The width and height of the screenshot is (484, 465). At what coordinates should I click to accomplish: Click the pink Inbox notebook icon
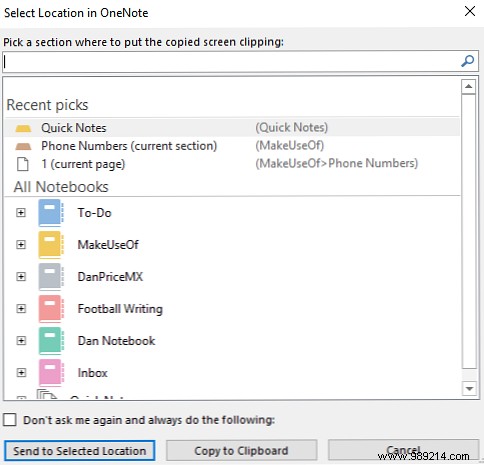pyautogui.click(x=51, y=373)
